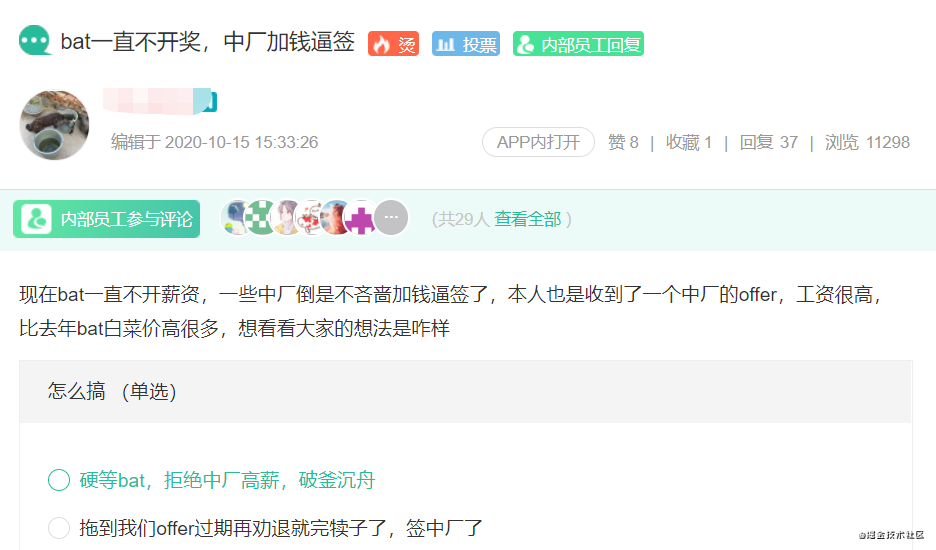Image resolution: width=936 pixels, height=550 pixels.
Task: Click the green chat bubble icon beside title
Action: click(35, 41)
